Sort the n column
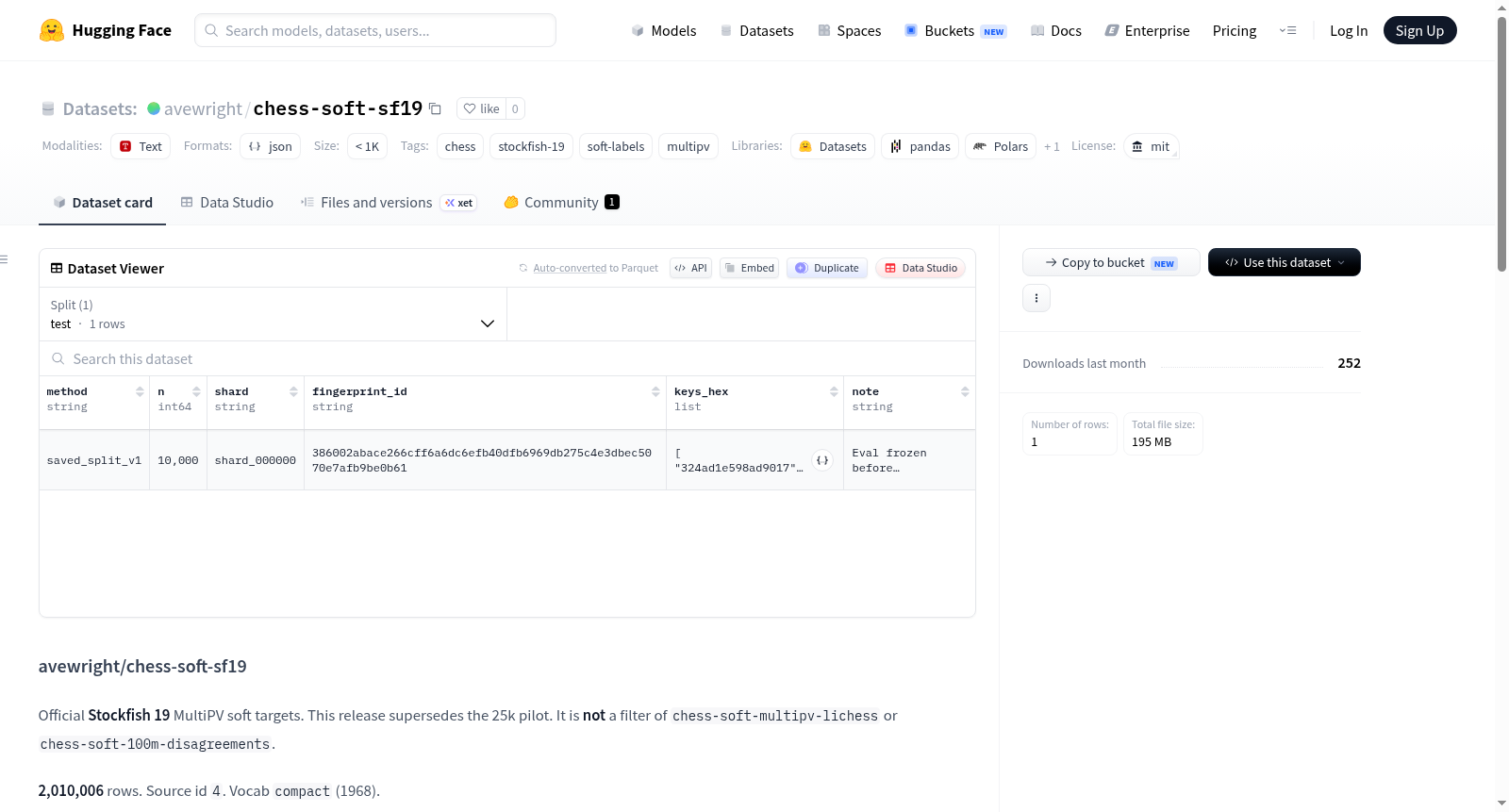 (x=196, y=391)
